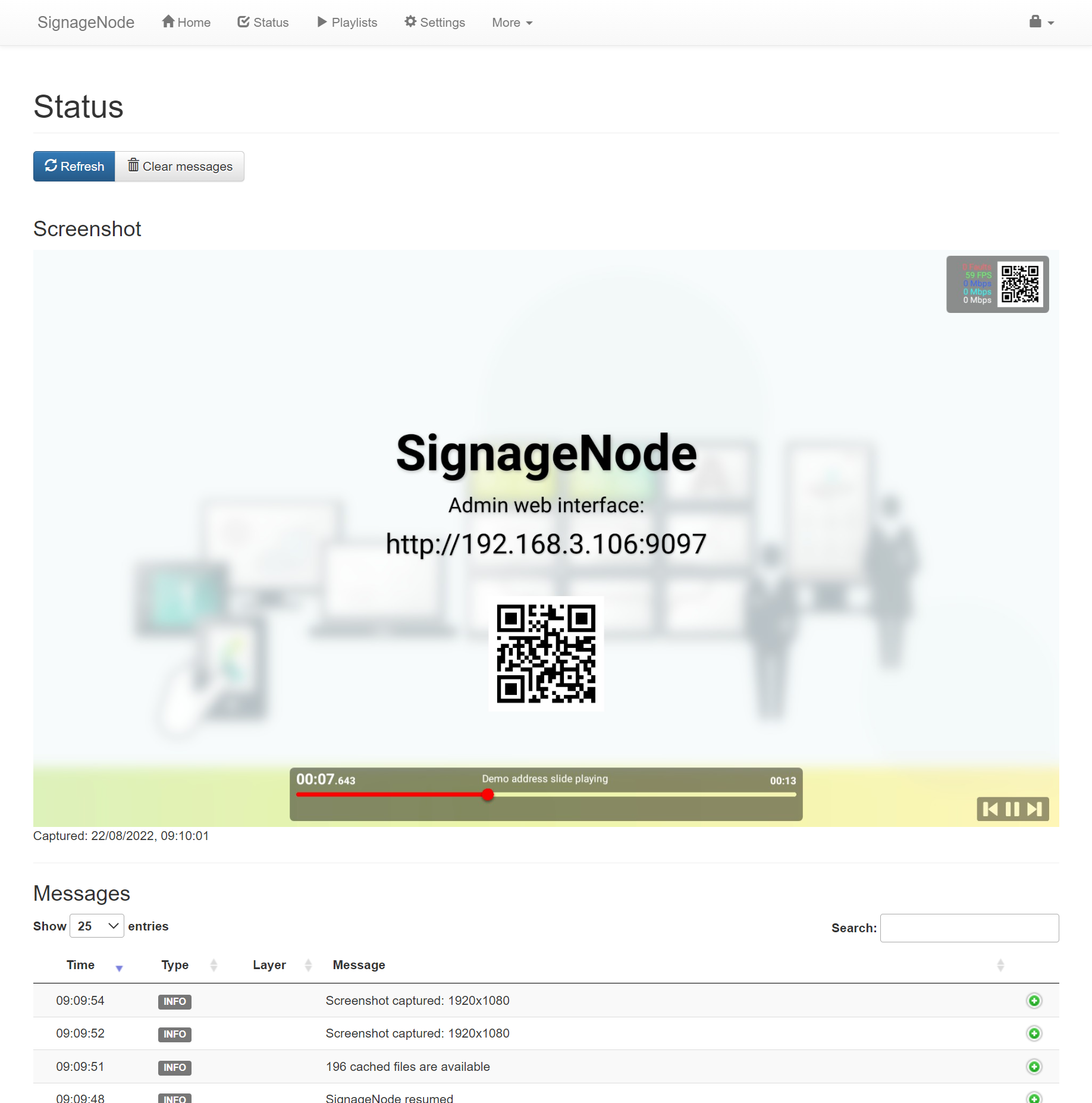Click the 00:13 duration label
1092x1103 pixels.
[x=783, y=781]
